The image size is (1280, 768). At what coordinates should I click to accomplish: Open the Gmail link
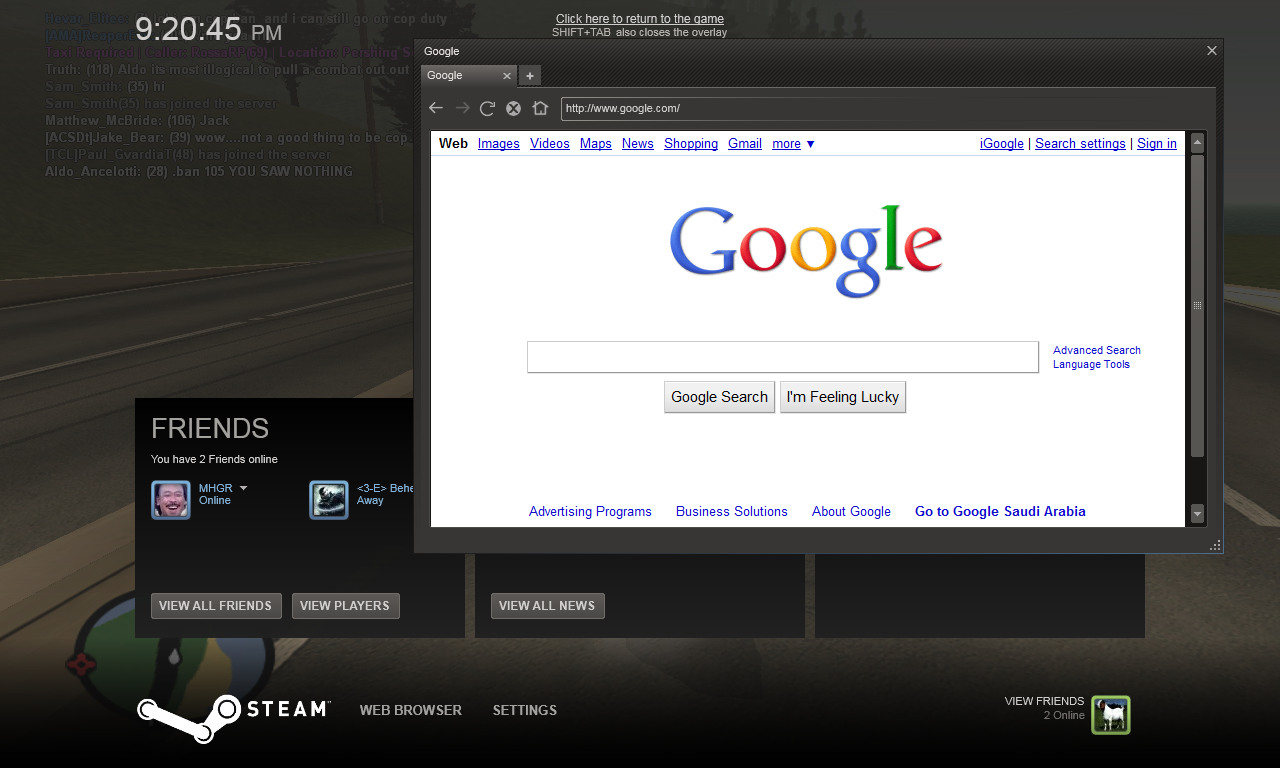(744, 144)
